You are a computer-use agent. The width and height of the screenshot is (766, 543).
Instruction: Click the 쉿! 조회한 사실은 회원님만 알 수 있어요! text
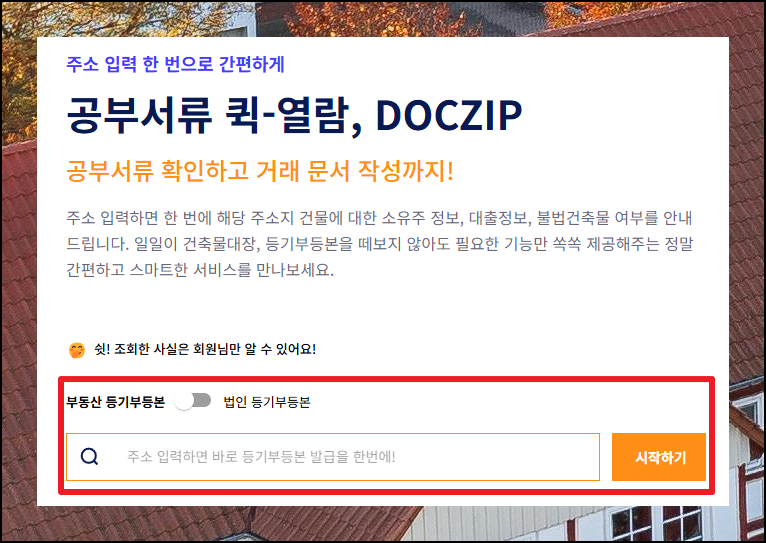click(x=205, y=350)
